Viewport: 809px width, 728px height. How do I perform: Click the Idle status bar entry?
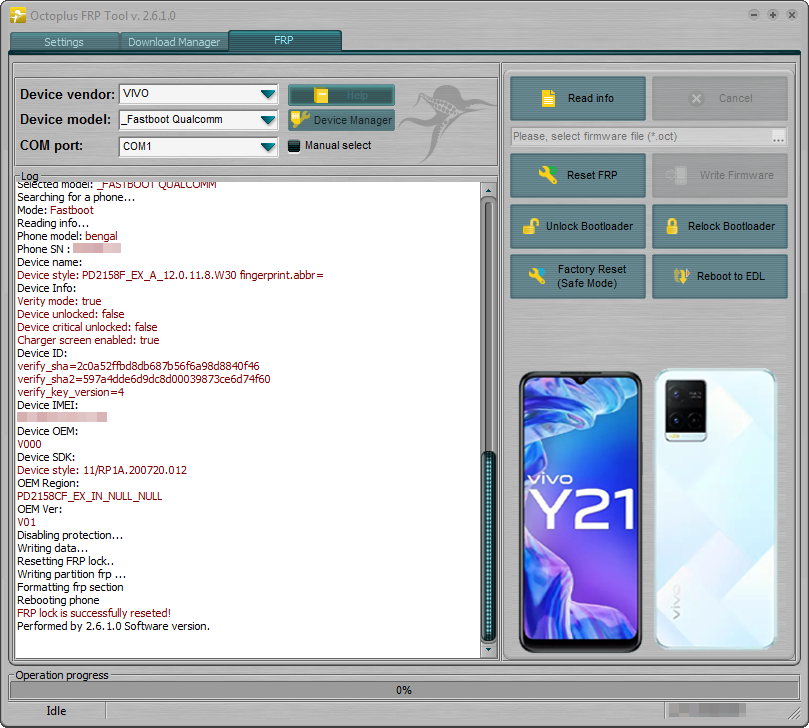coord(56,711)
